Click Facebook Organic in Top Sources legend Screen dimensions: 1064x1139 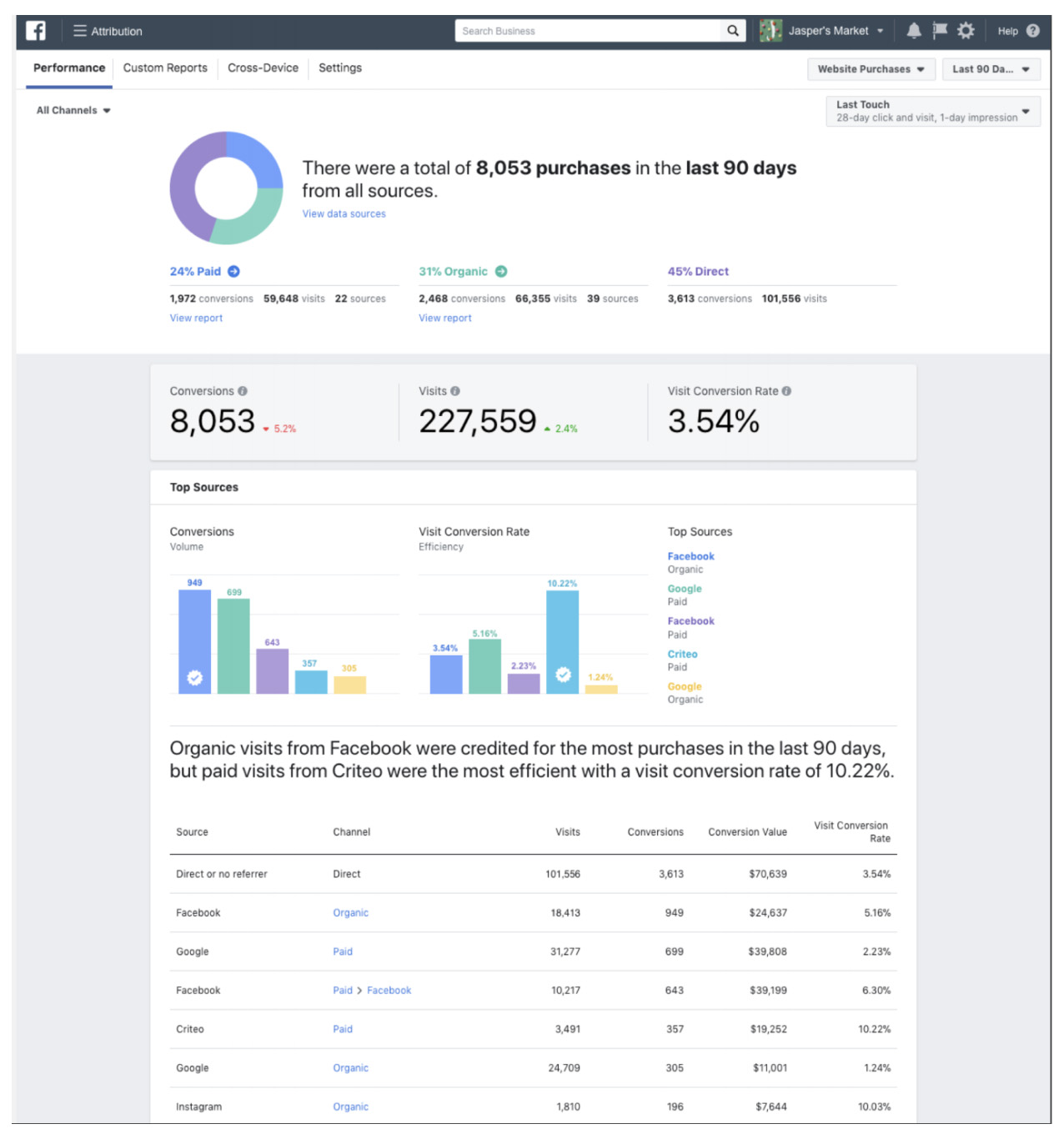(x=690, y=563)
